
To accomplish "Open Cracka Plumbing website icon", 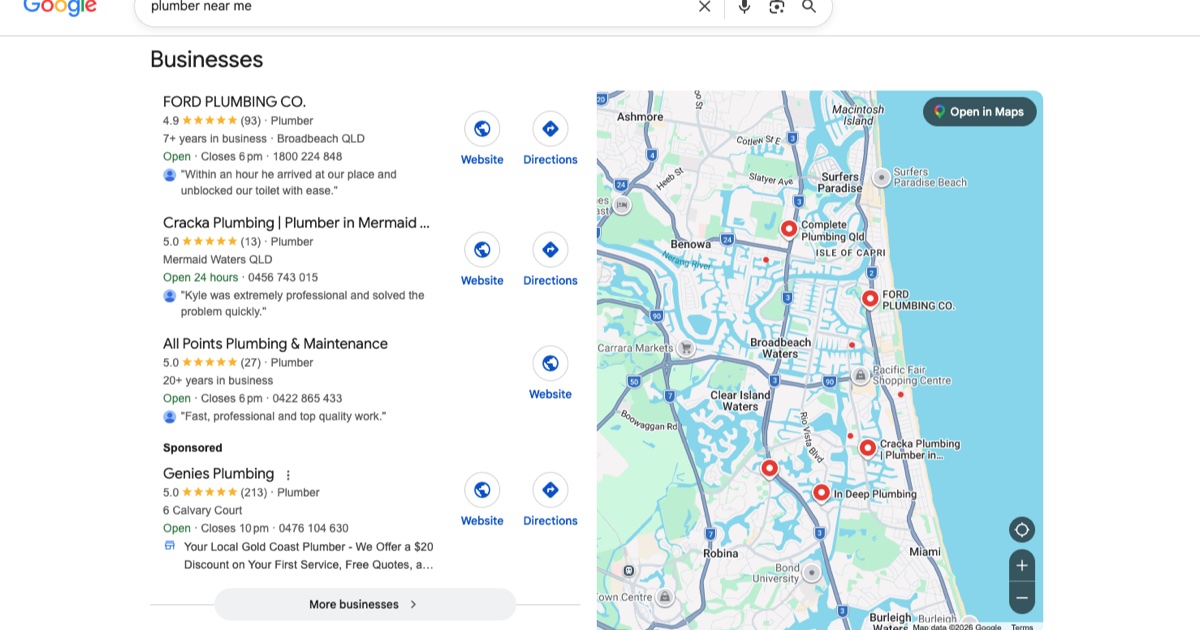I will point(482,250).
